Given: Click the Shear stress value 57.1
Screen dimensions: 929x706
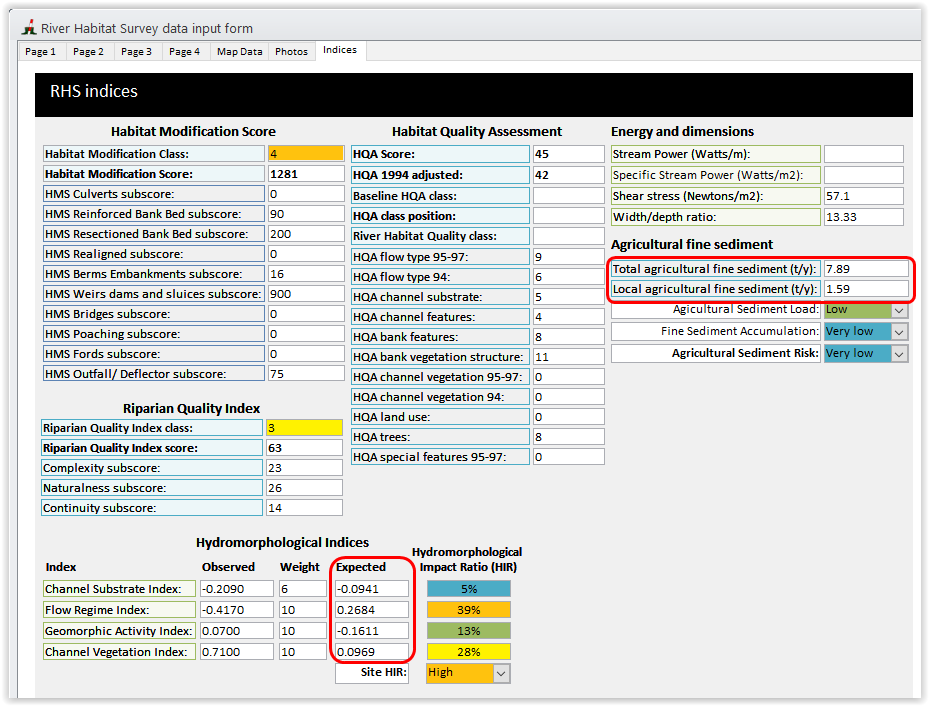Looking at the screenshot, I should click(x=864, y=196).
